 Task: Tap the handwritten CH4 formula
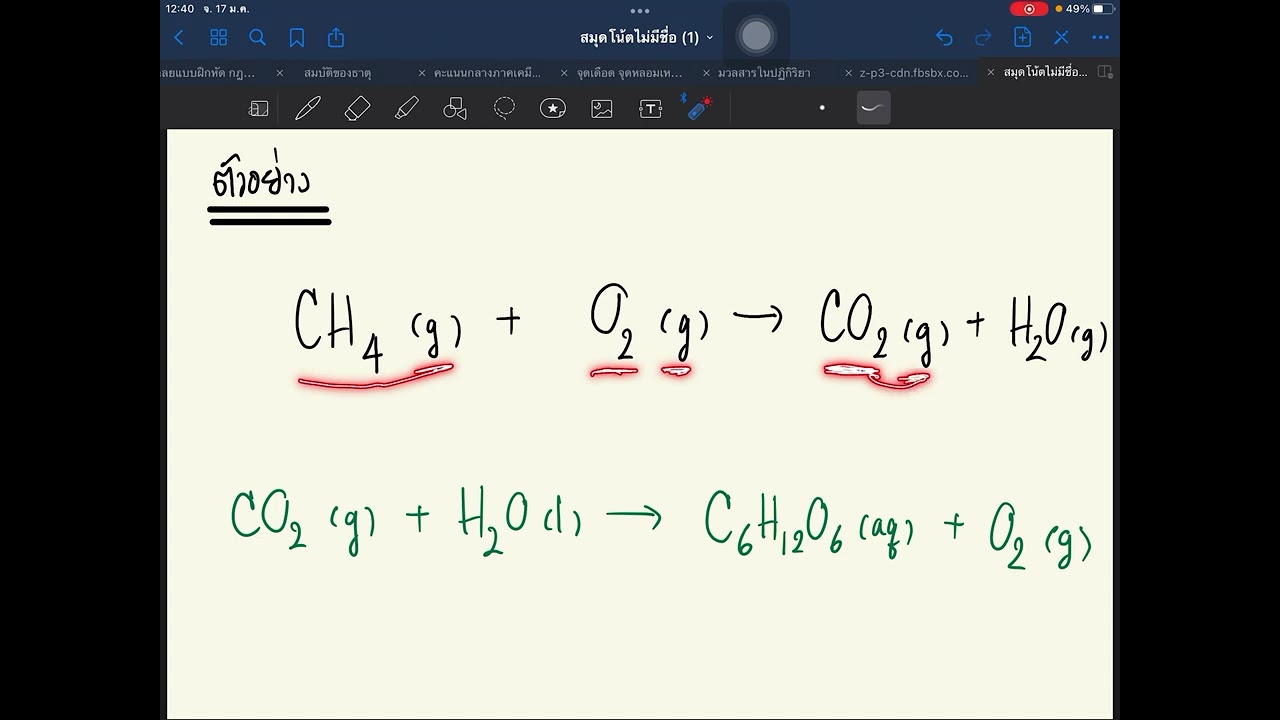coord(339,330)
